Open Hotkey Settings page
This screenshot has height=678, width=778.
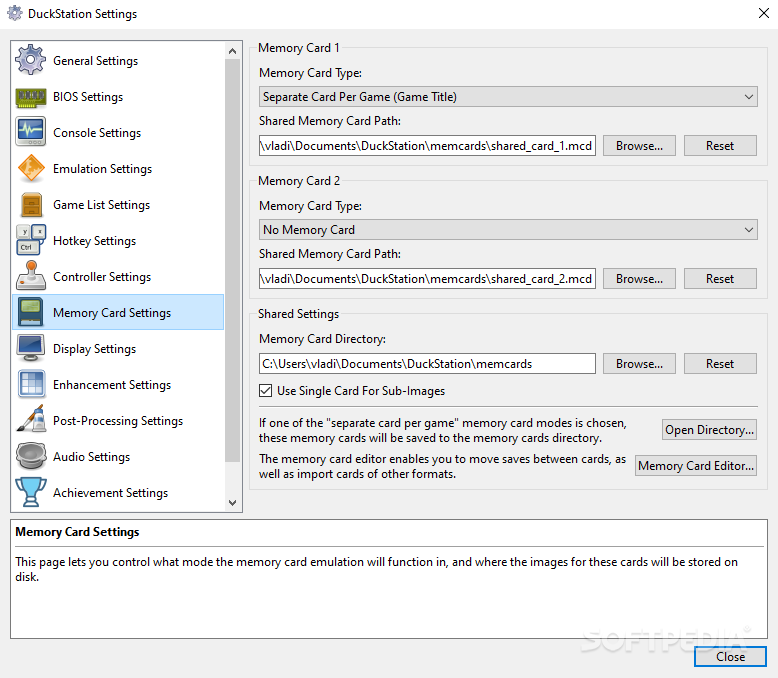pyautogui.click(x=118, y=241)
